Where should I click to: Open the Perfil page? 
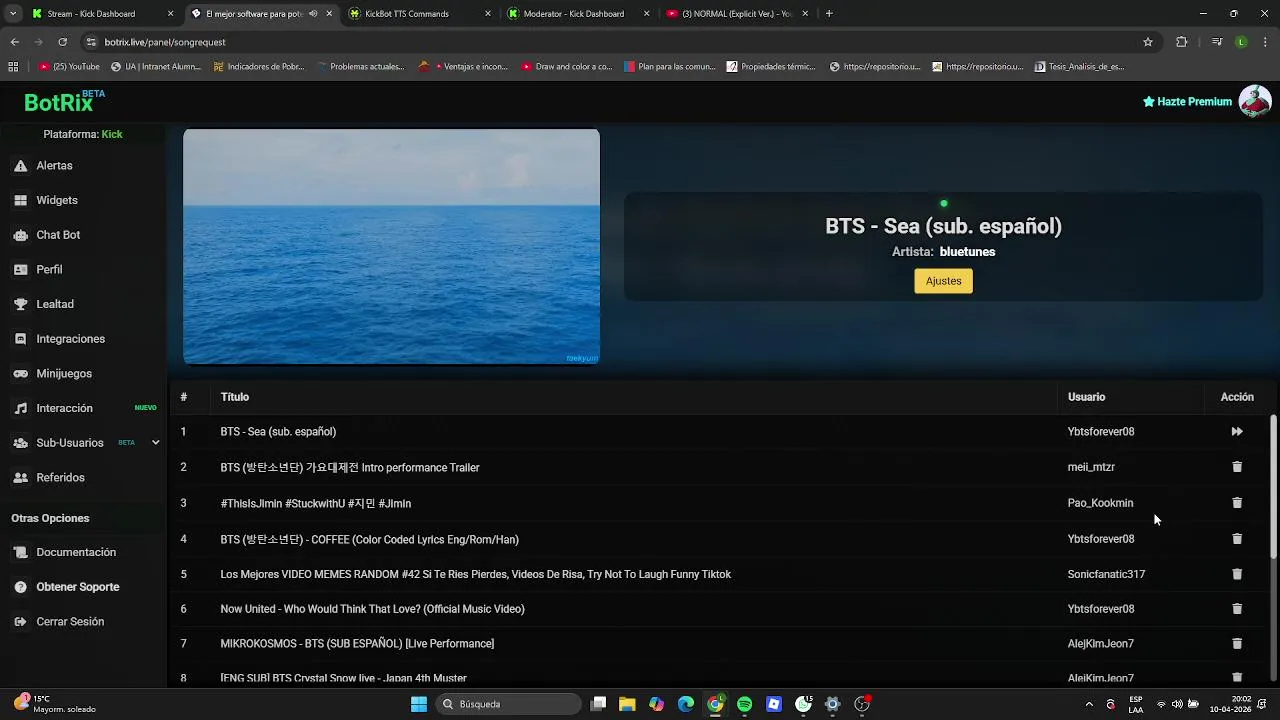tap(49, 270)
